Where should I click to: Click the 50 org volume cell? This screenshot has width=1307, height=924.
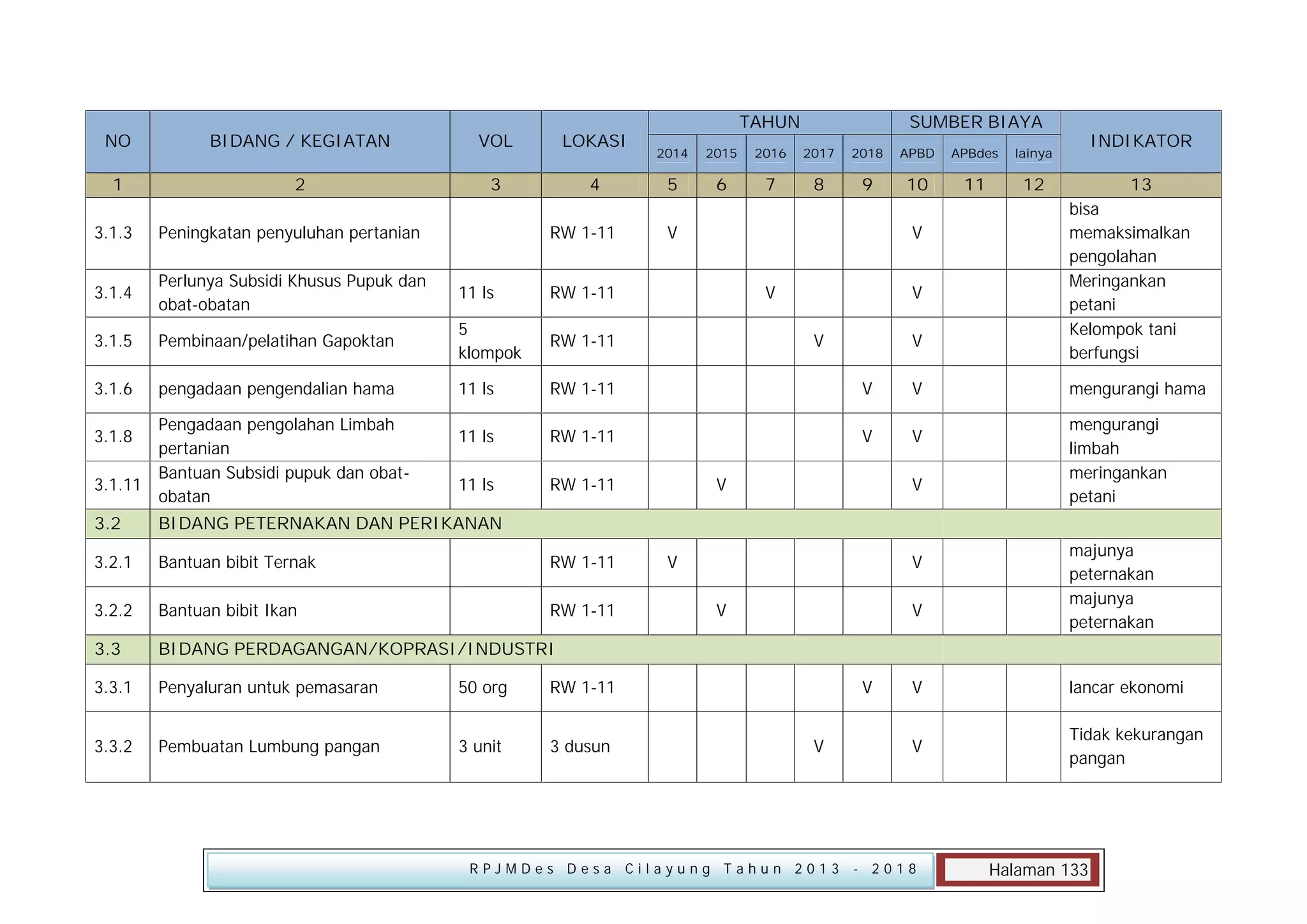click(482, 688)
